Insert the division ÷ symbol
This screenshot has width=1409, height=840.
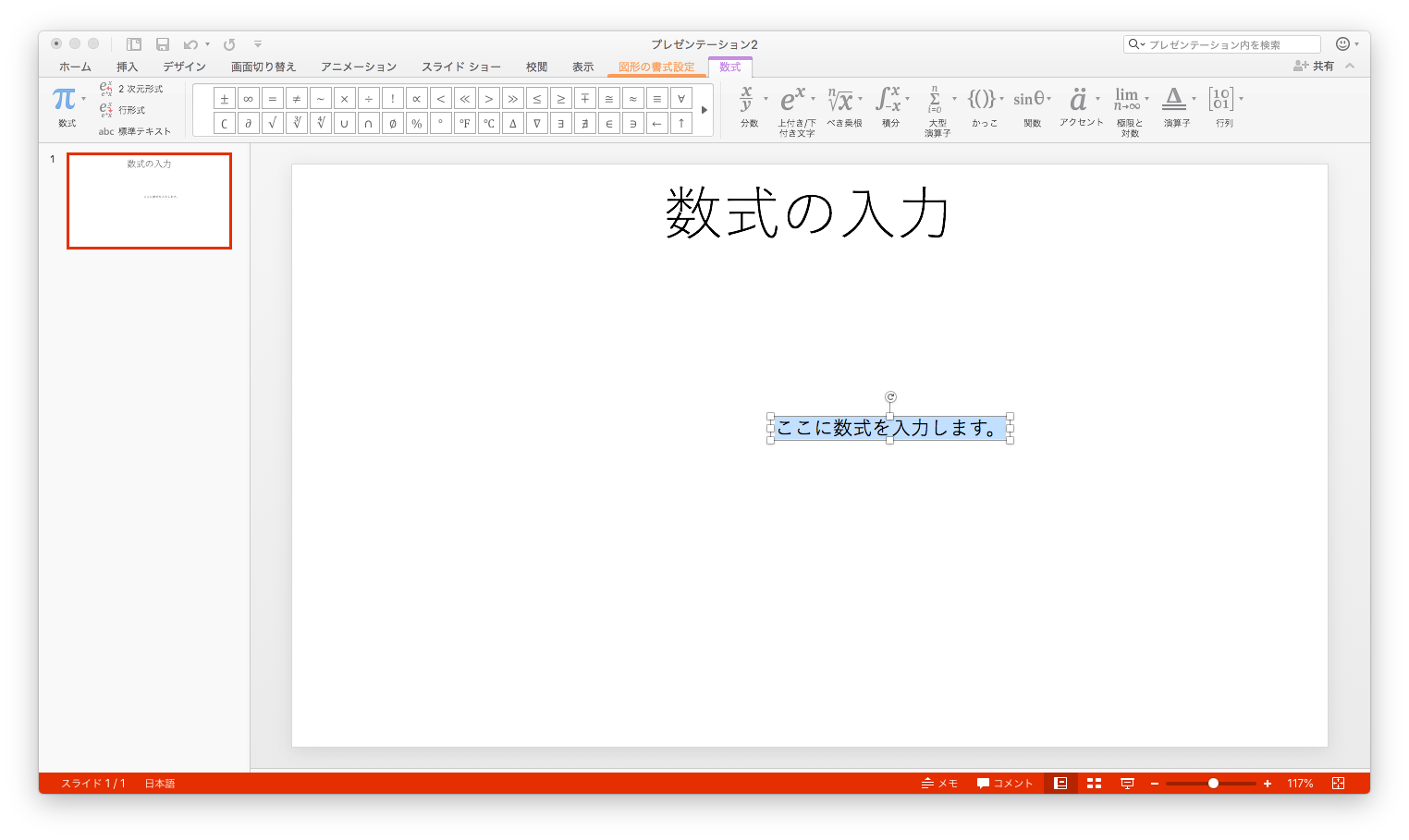(x=368, y=99)
